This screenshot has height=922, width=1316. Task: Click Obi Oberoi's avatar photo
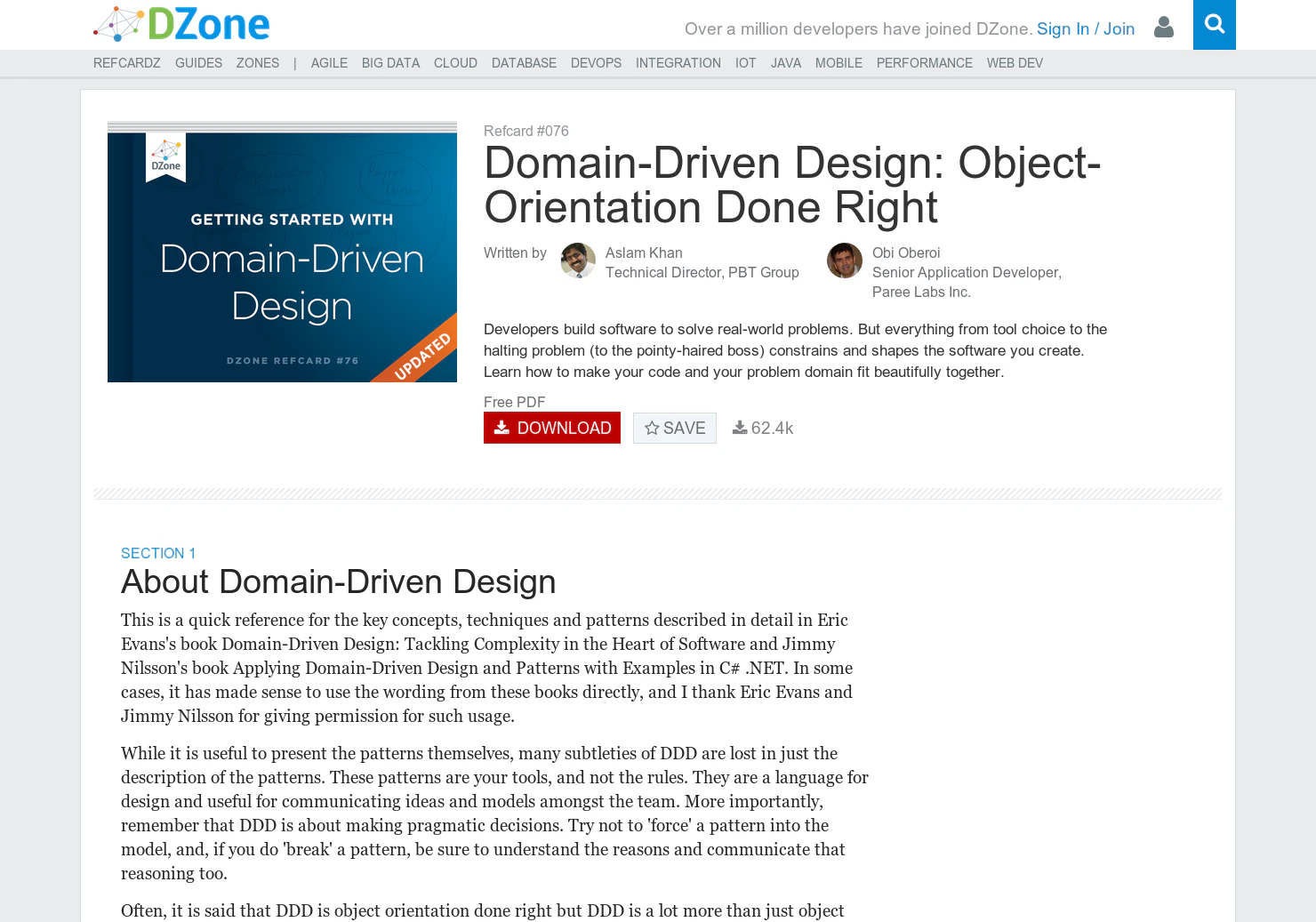pyautogui.click(x=844, y=261)
